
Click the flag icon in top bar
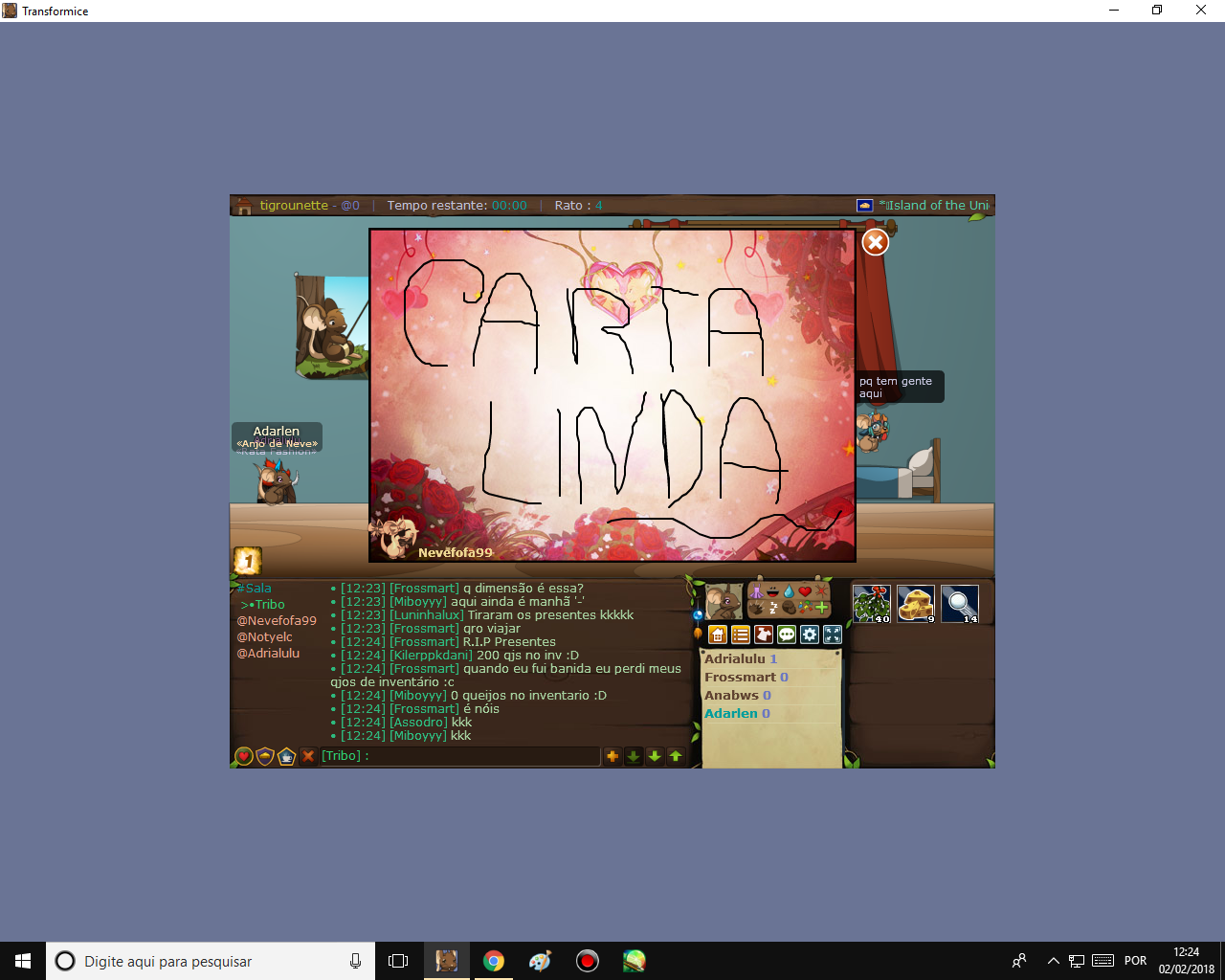[x=864, y=206]
